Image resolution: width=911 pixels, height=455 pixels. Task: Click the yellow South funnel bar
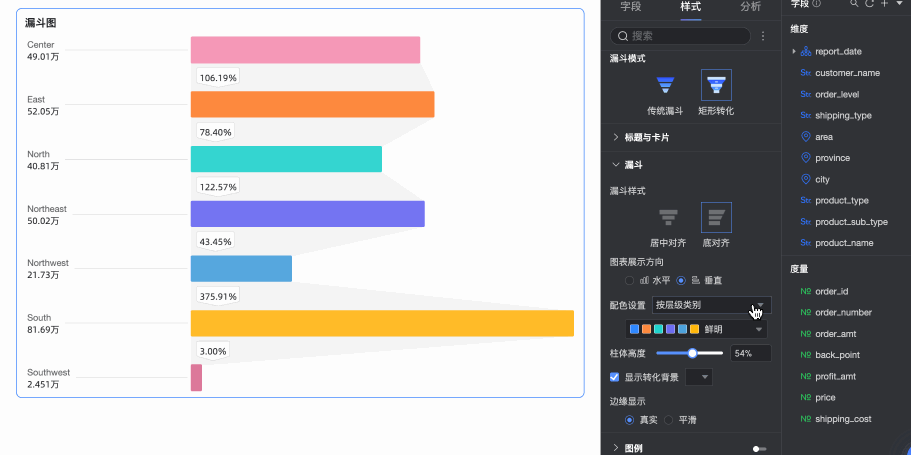pos(382,323)
